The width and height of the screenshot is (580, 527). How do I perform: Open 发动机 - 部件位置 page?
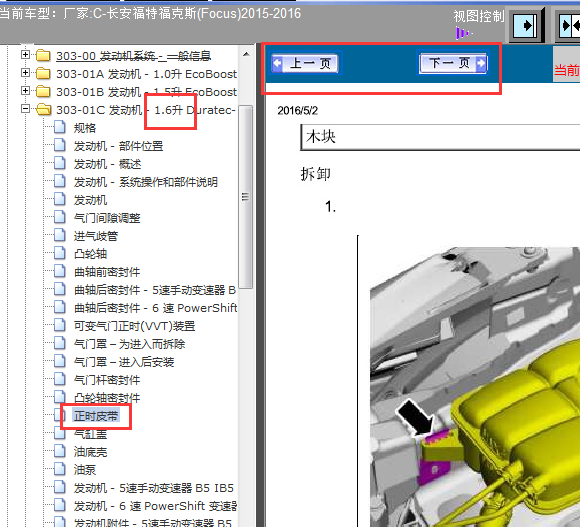(x=118, y=146)
